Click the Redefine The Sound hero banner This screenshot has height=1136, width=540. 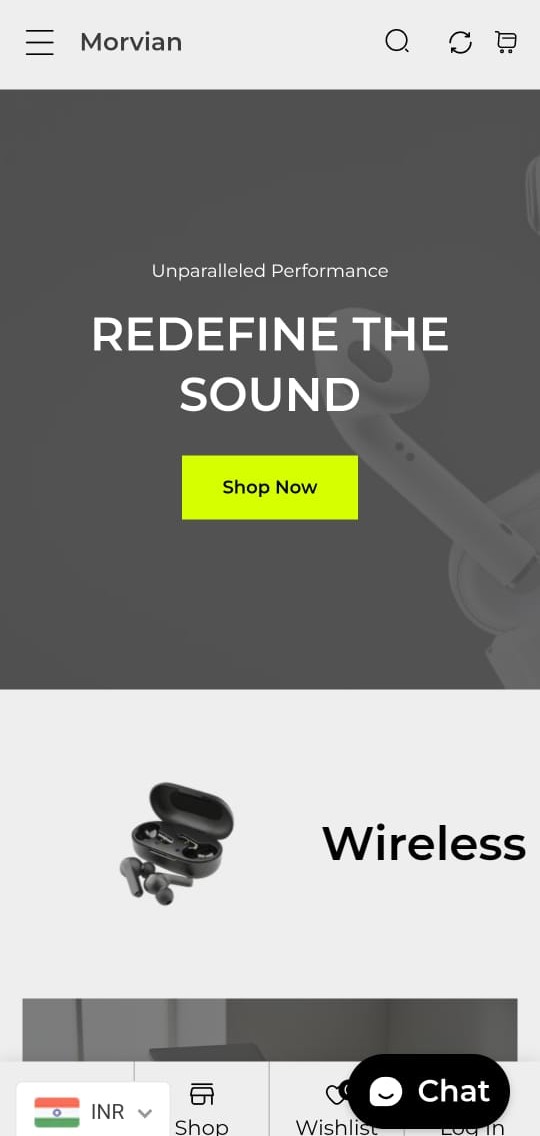tap(270, 389)
